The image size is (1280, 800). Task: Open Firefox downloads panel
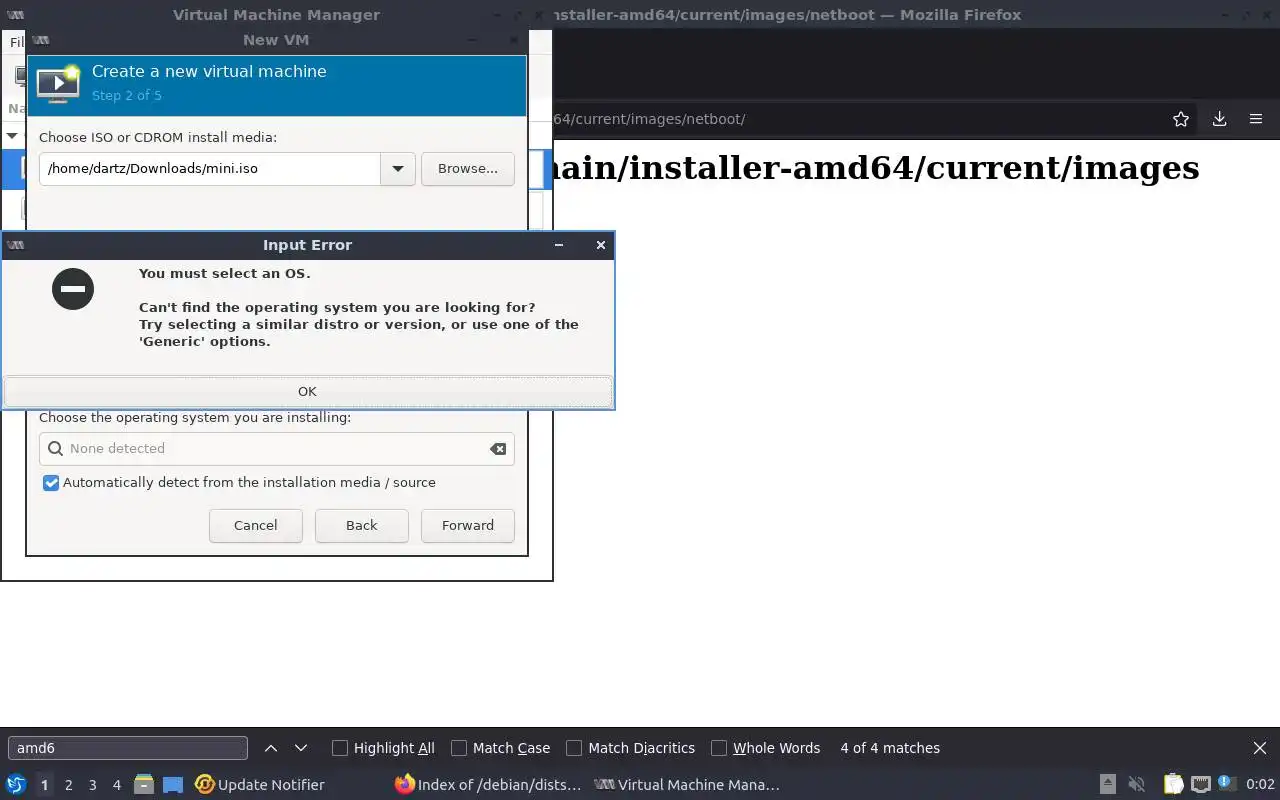1219,119
